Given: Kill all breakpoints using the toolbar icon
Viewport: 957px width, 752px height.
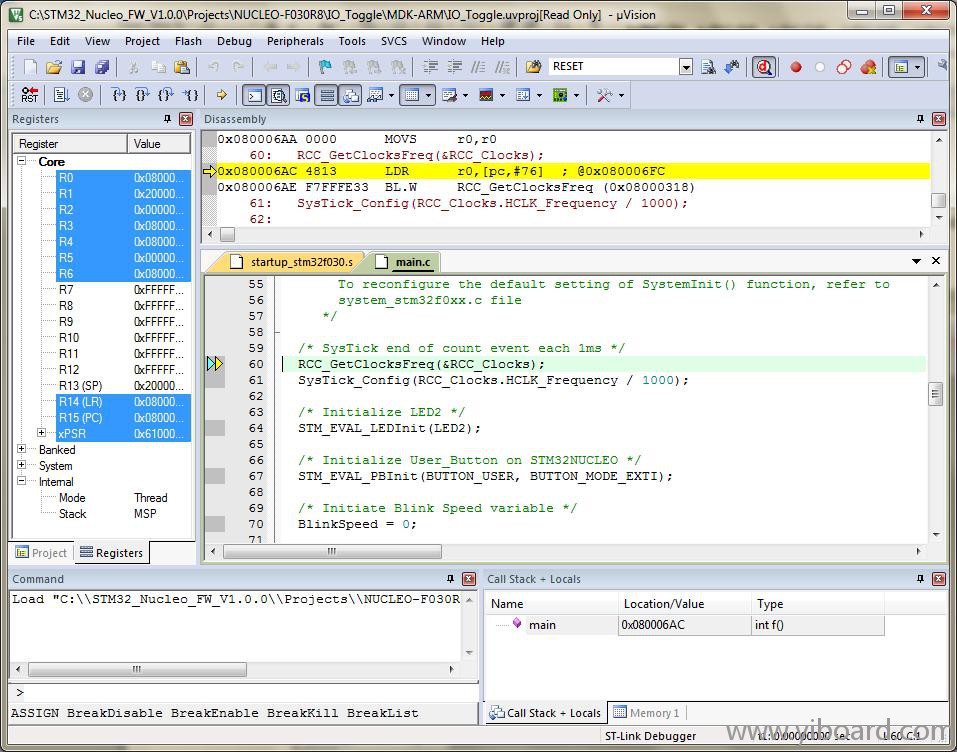Looking at the screenshot, I should 868,67.
